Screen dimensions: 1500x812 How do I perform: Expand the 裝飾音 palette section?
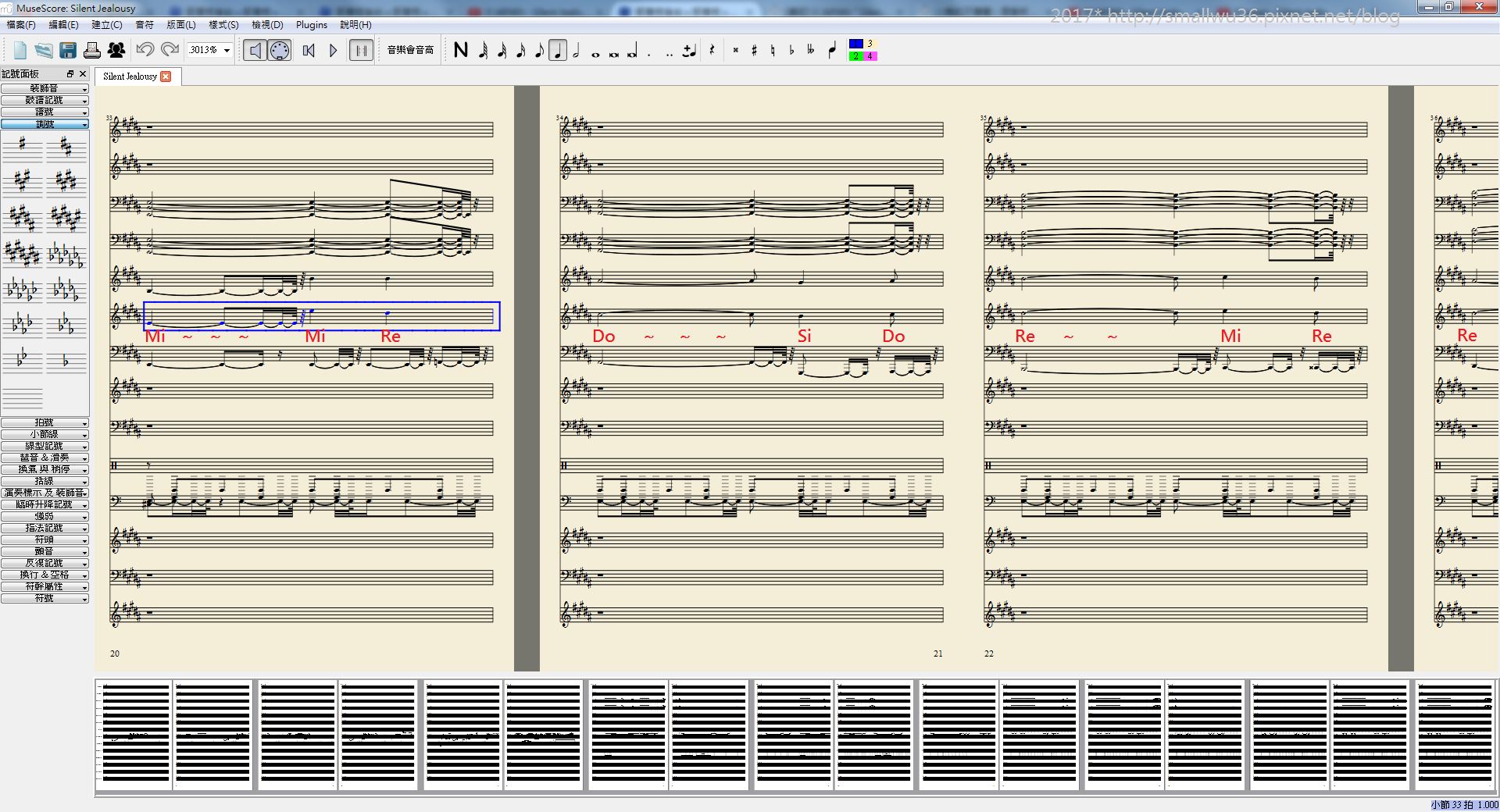(x=45, y=89)
